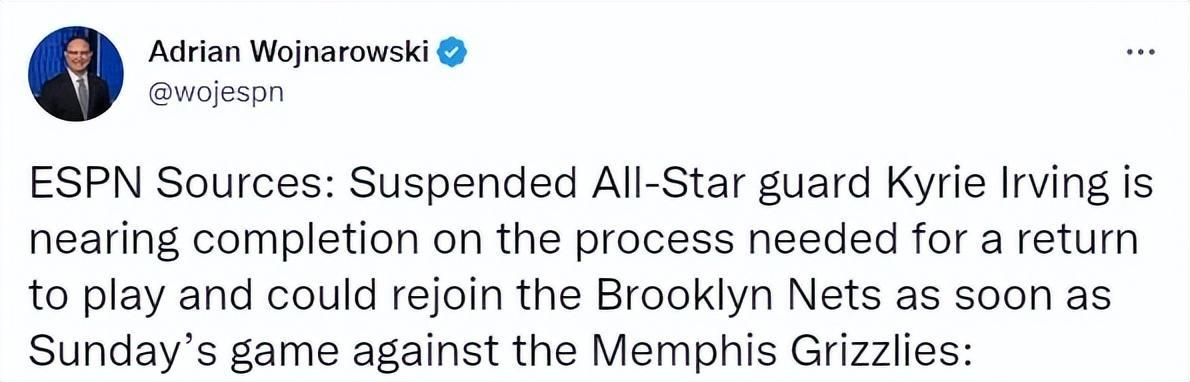
Task: Click the blue verified checkmark badge
Action: [453, 54]
